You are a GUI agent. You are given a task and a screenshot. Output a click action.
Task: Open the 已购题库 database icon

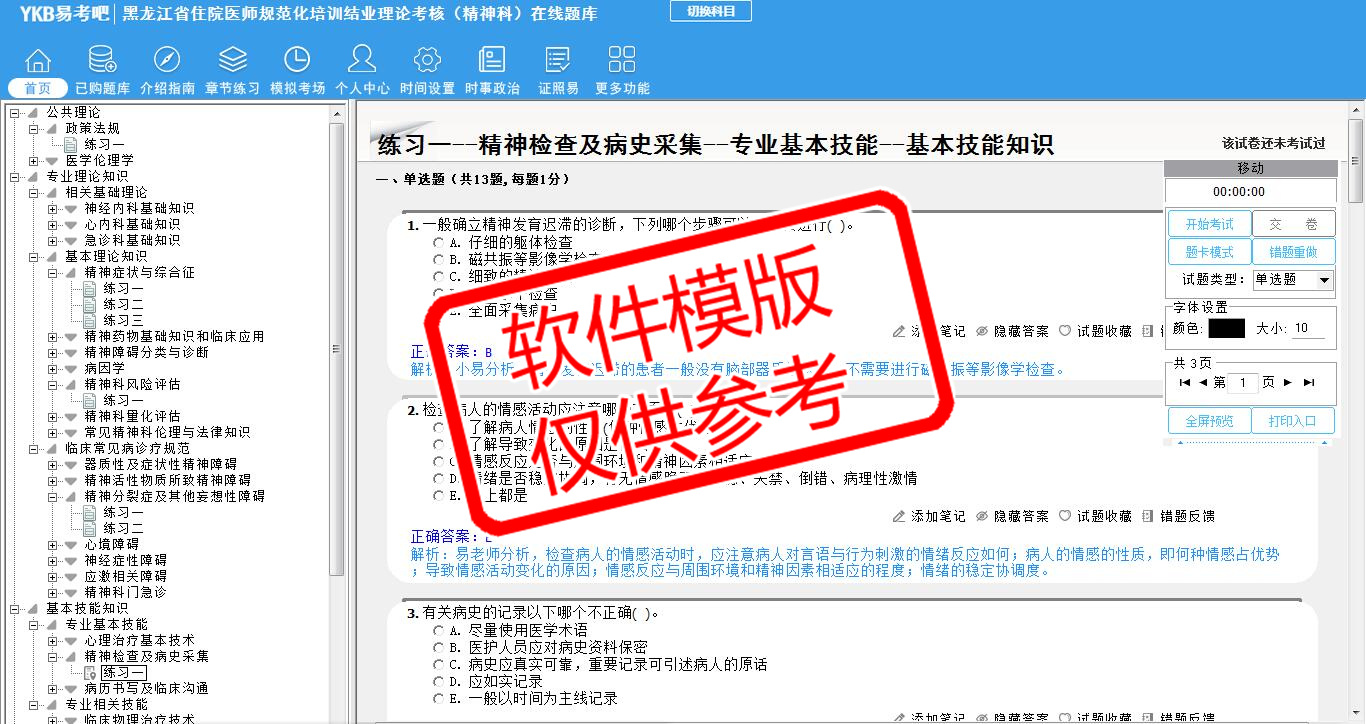pos(102,60)
